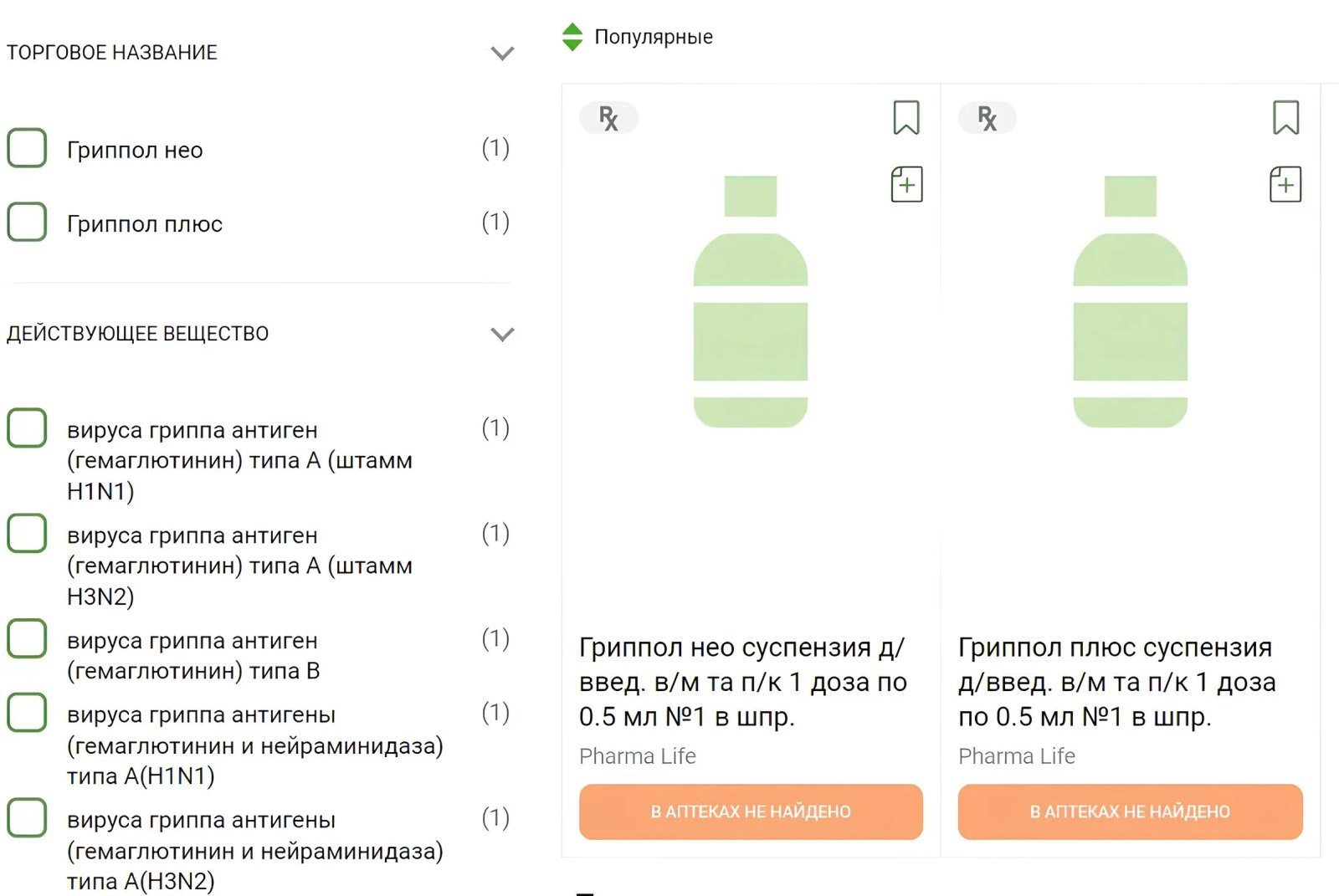This screenshot has width=1339, height=896.
Task: Select гемаглютинин типа B checkbox
Action: pos(27,639)
